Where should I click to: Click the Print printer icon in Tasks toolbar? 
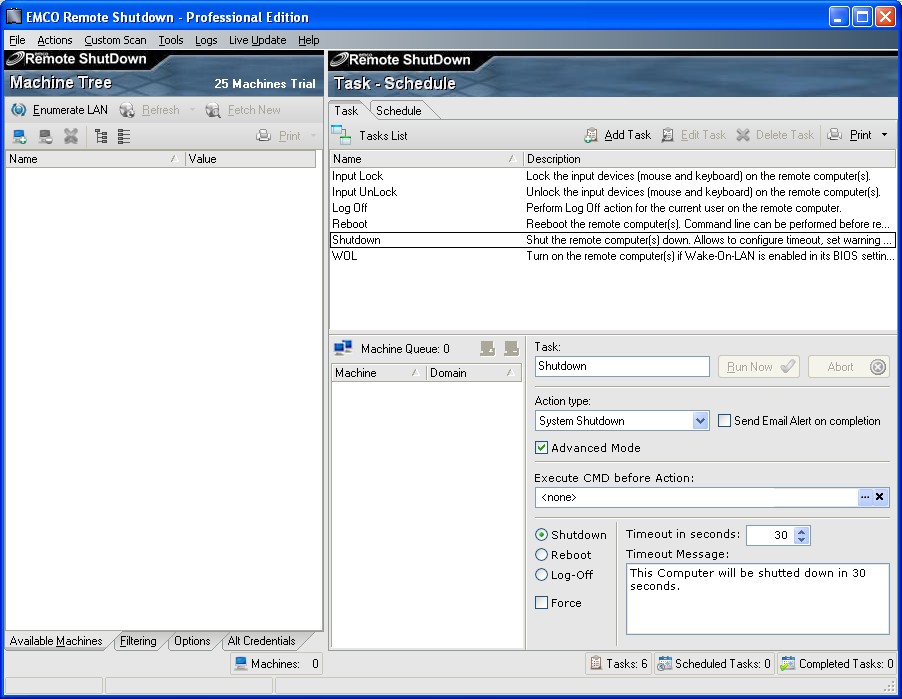click(x=835, y=135)
